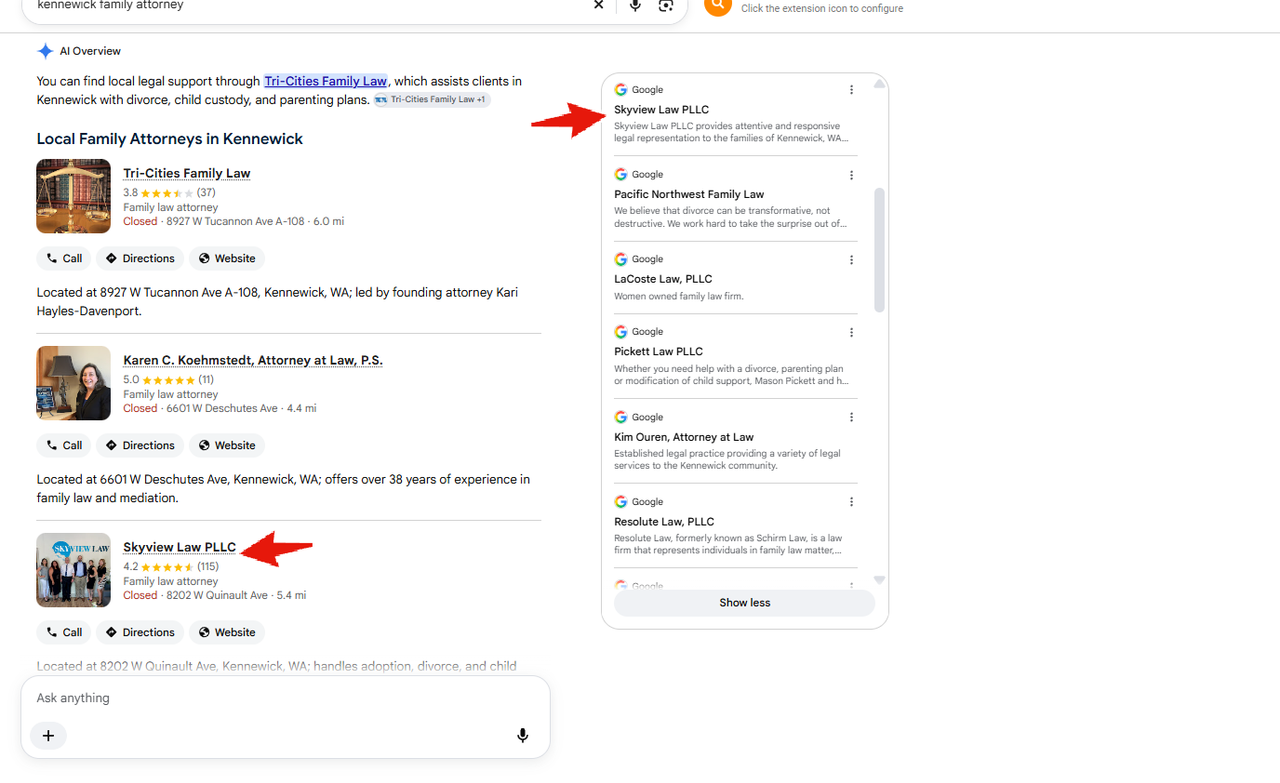Get directions to Karen C. Koehmstedt's office
The height and width of the screenshot is (783, 1280).
[140, 445]
